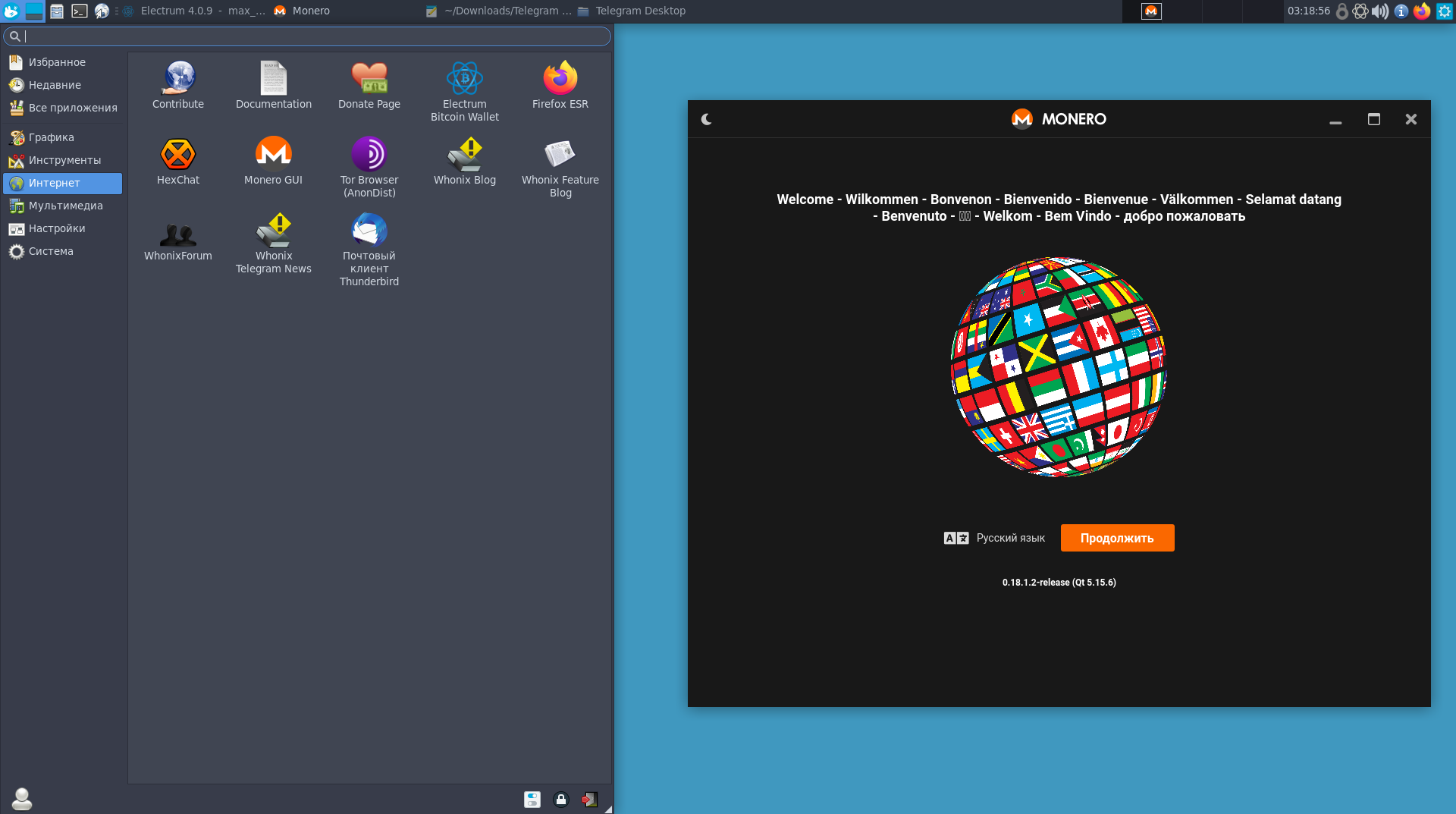Screen dimensions: 1456x814
Task: Open the clock showing 03:18:56
Action: [1308, 11]
